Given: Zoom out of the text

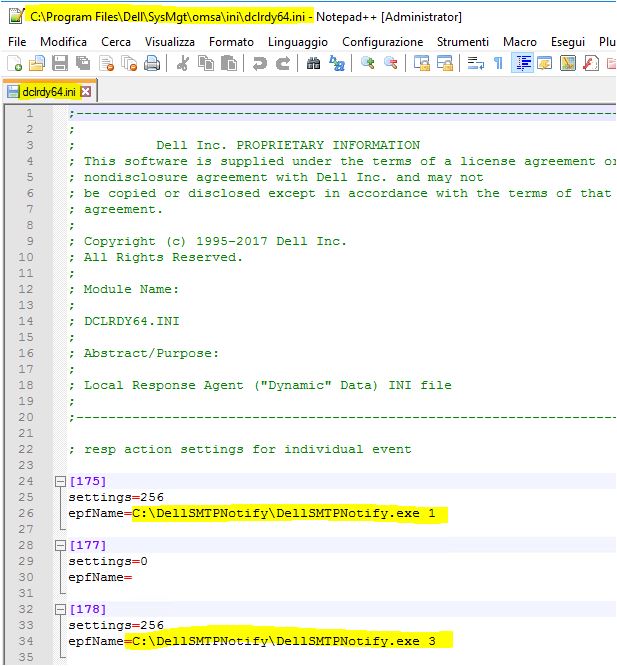Looking at the screenshot, I should pos(391,64).
